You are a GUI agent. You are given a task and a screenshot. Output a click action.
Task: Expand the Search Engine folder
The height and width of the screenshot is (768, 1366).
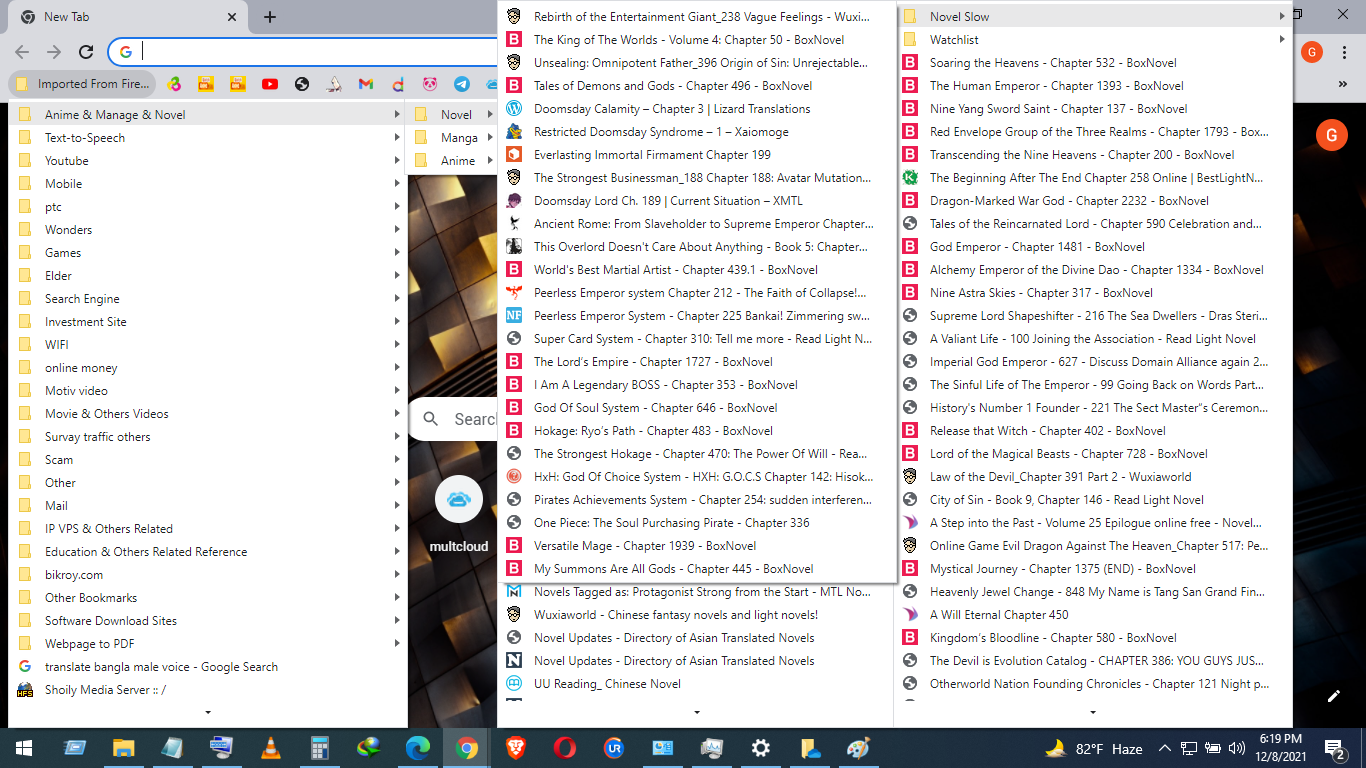(x=208, y=299)
